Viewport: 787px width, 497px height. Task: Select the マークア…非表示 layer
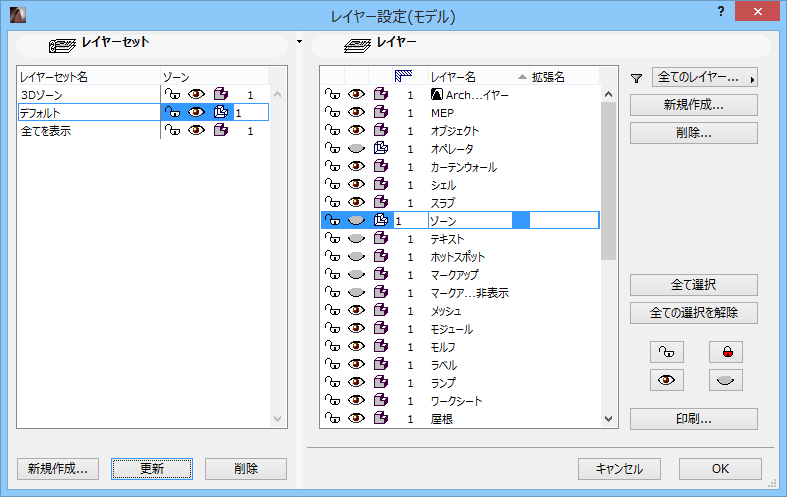(470, 293)
